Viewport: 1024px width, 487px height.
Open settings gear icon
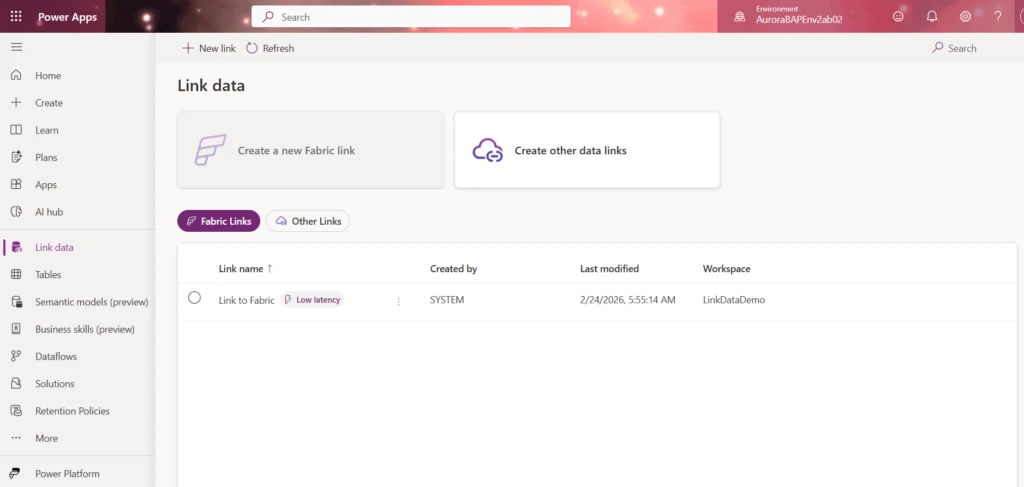965,17
